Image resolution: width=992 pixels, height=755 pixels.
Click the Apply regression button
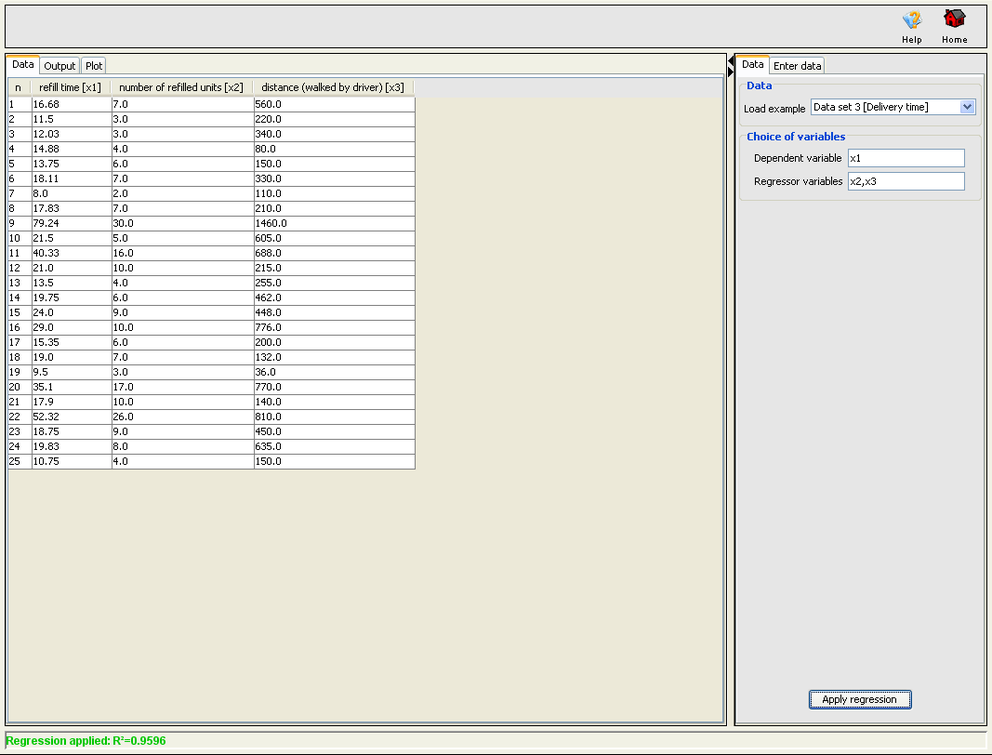coord(859,699)
